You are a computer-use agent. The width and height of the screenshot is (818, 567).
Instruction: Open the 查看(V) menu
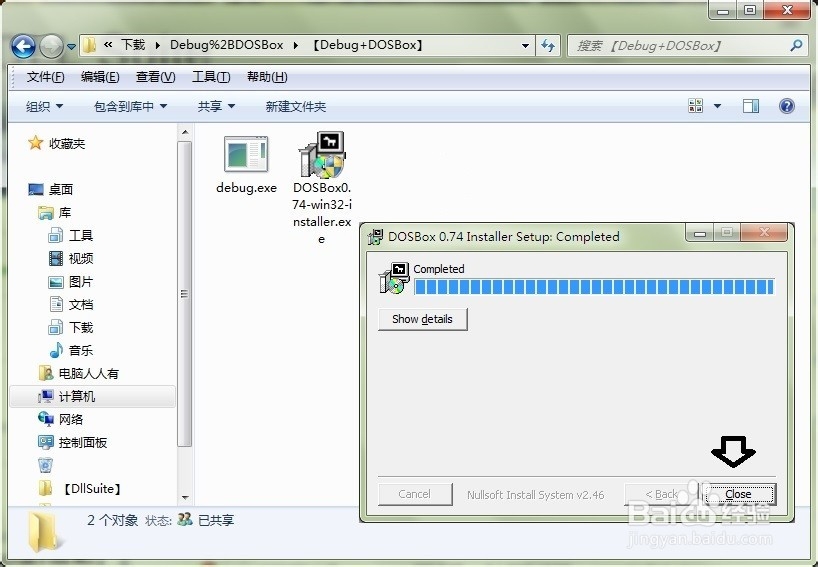(155, 77)
